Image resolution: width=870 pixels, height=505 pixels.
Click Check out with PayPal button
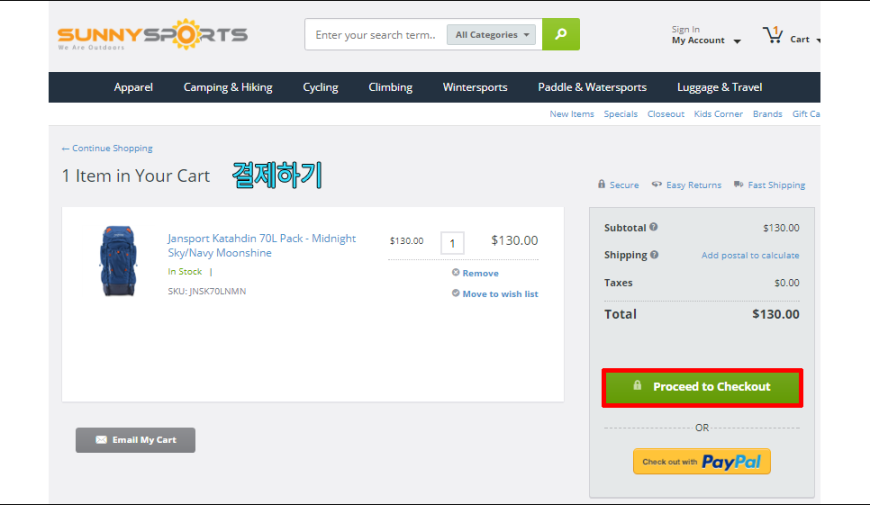click(702, 461)
